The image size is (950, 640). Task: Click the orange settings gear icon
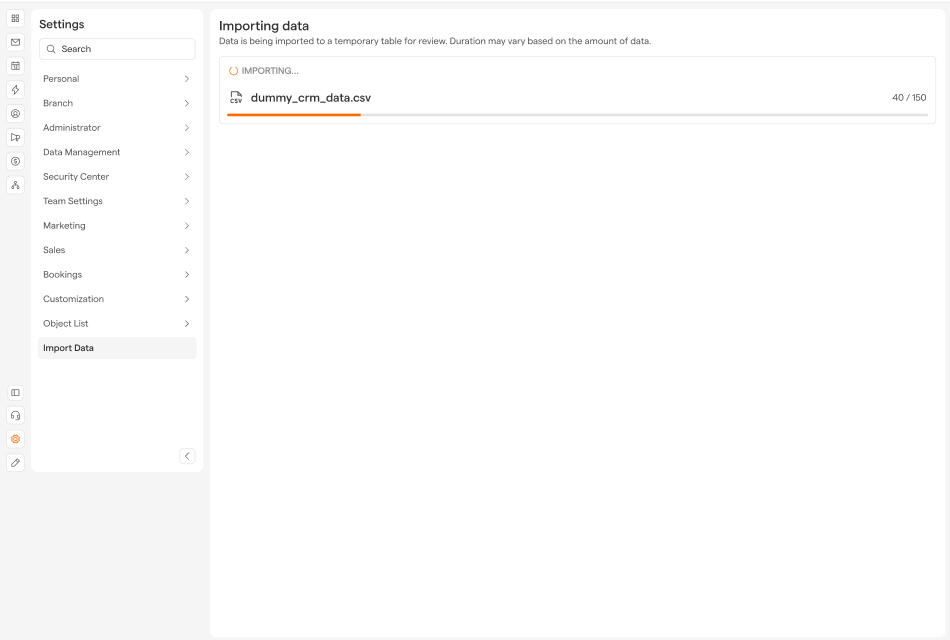15,439
